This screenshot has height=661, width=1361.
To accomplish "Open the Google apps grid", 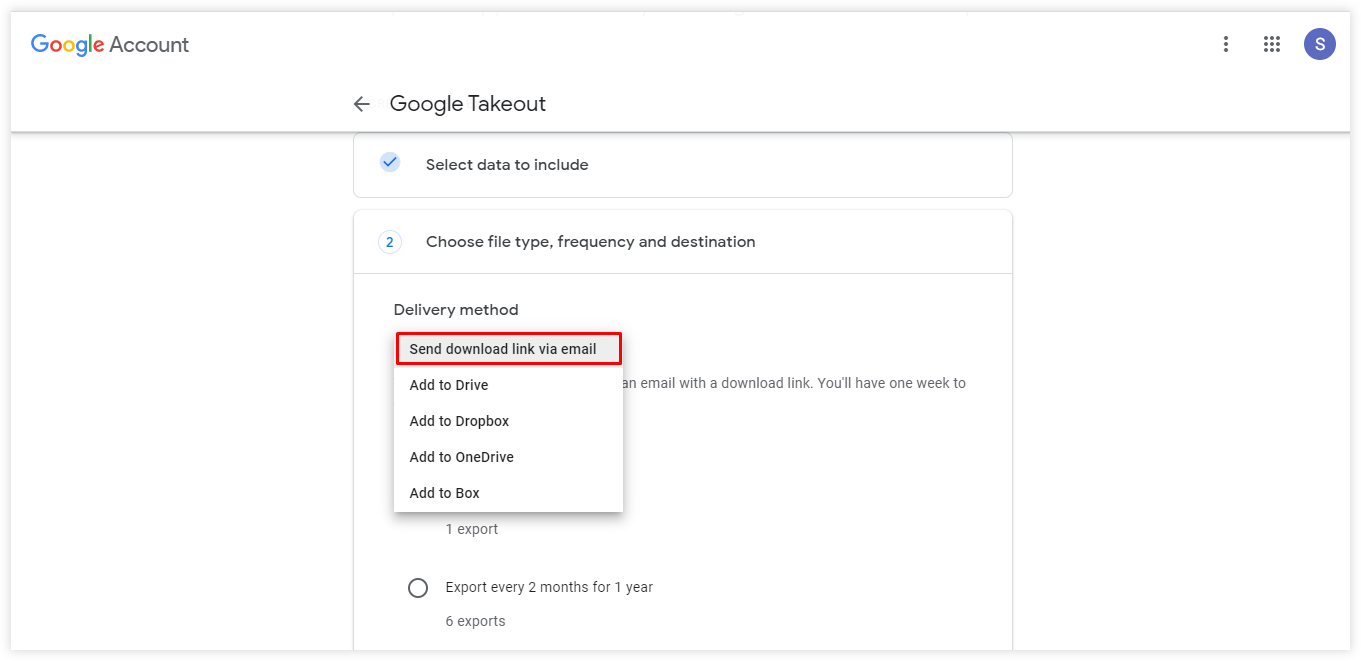I will coord(1272,44).
